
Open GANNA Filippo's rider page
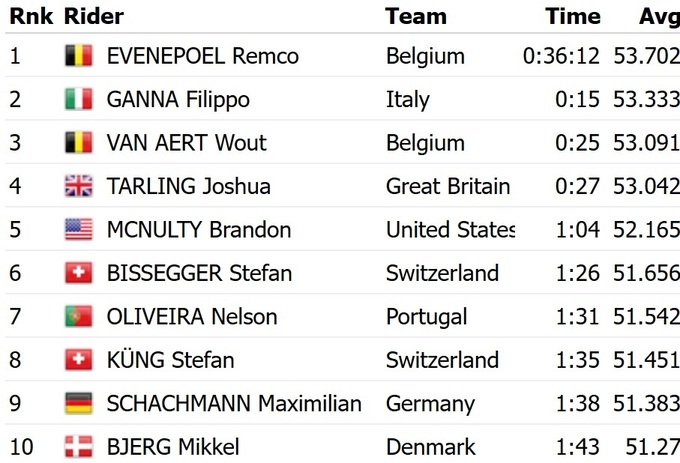[x=178, y=99]
